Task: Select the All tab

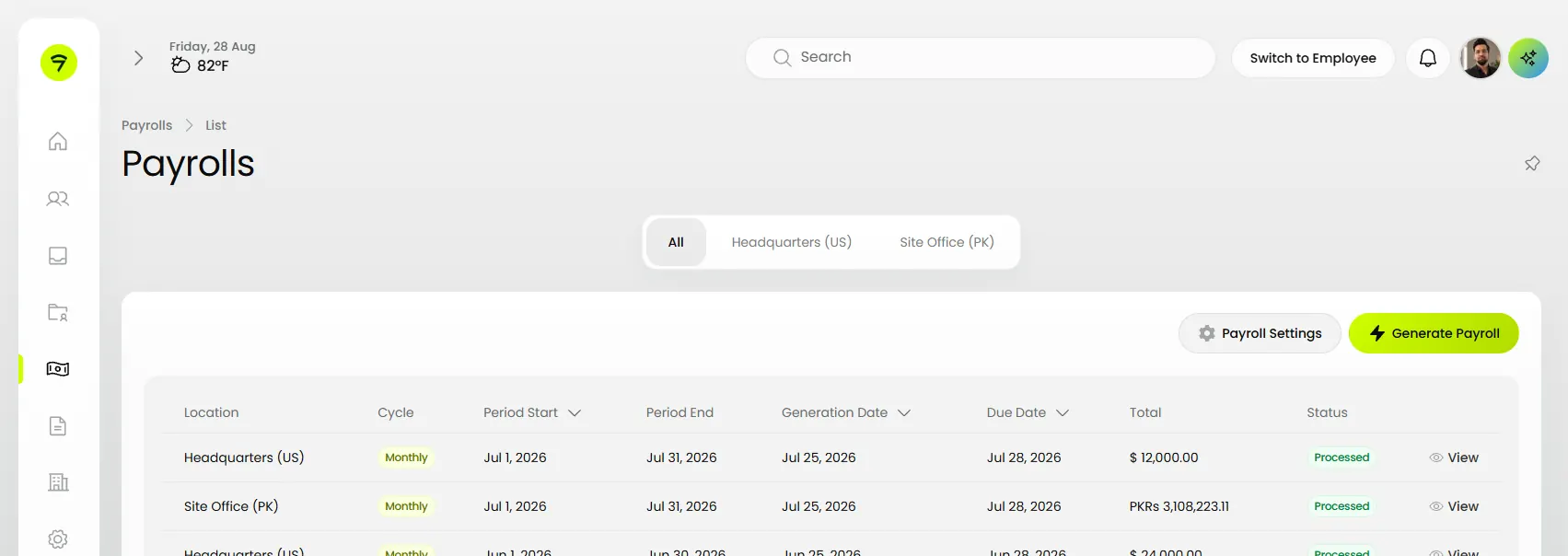Action: coord(676,242)
